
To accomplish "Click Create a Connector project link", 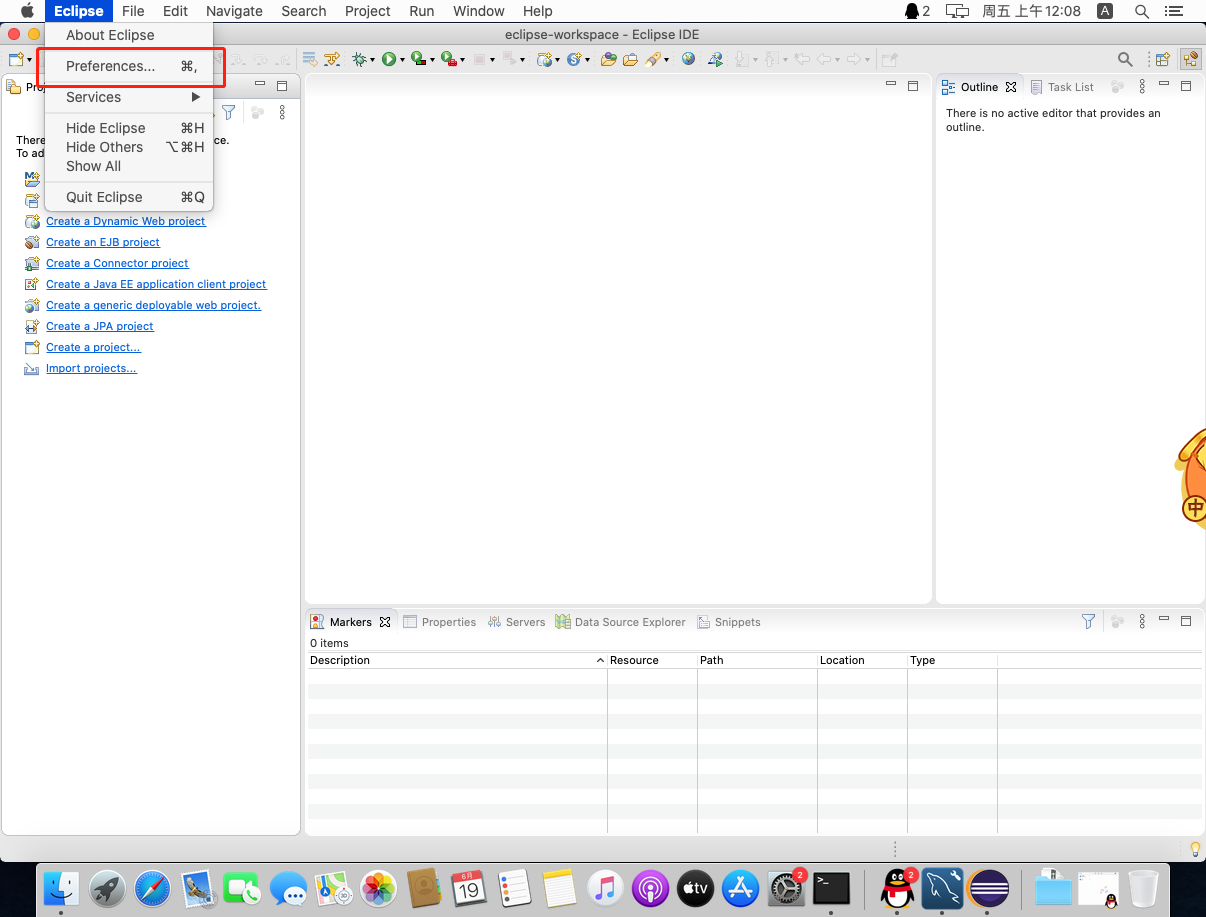I will tap(117, 263).
